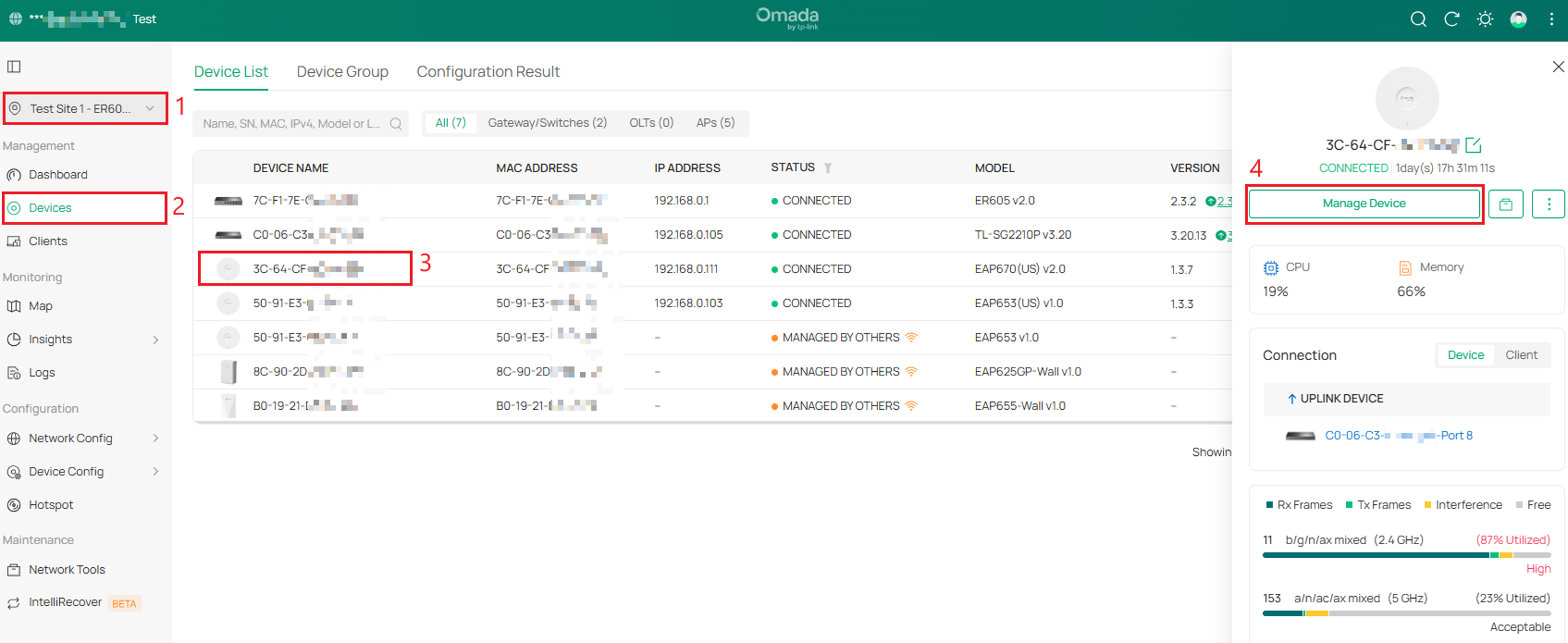Expand the Device Config submenu chevron
The image size is (1568, 643).
tap(156, 472)
